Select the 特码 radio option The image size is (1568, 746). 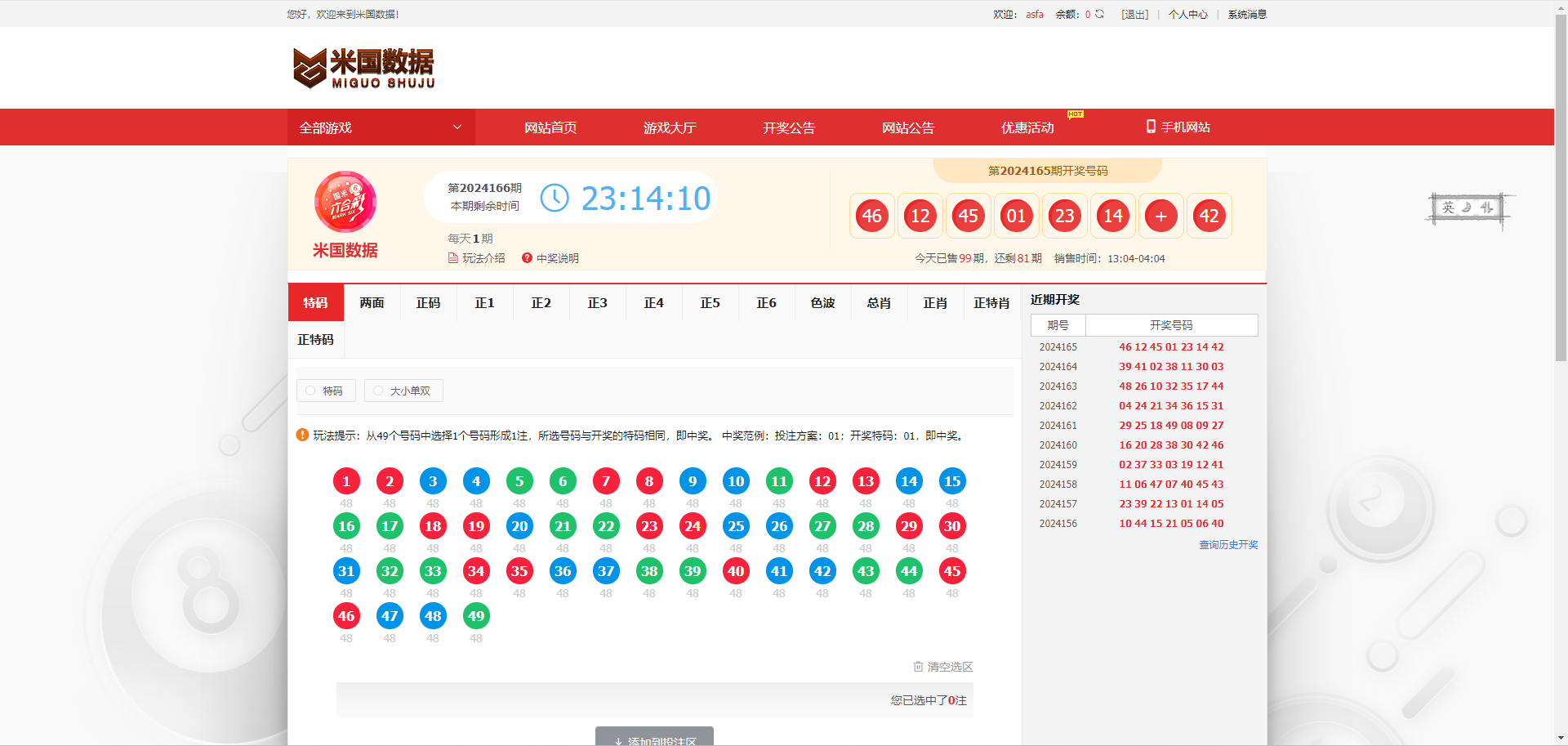pyautogui.click(x=311, y=391)
